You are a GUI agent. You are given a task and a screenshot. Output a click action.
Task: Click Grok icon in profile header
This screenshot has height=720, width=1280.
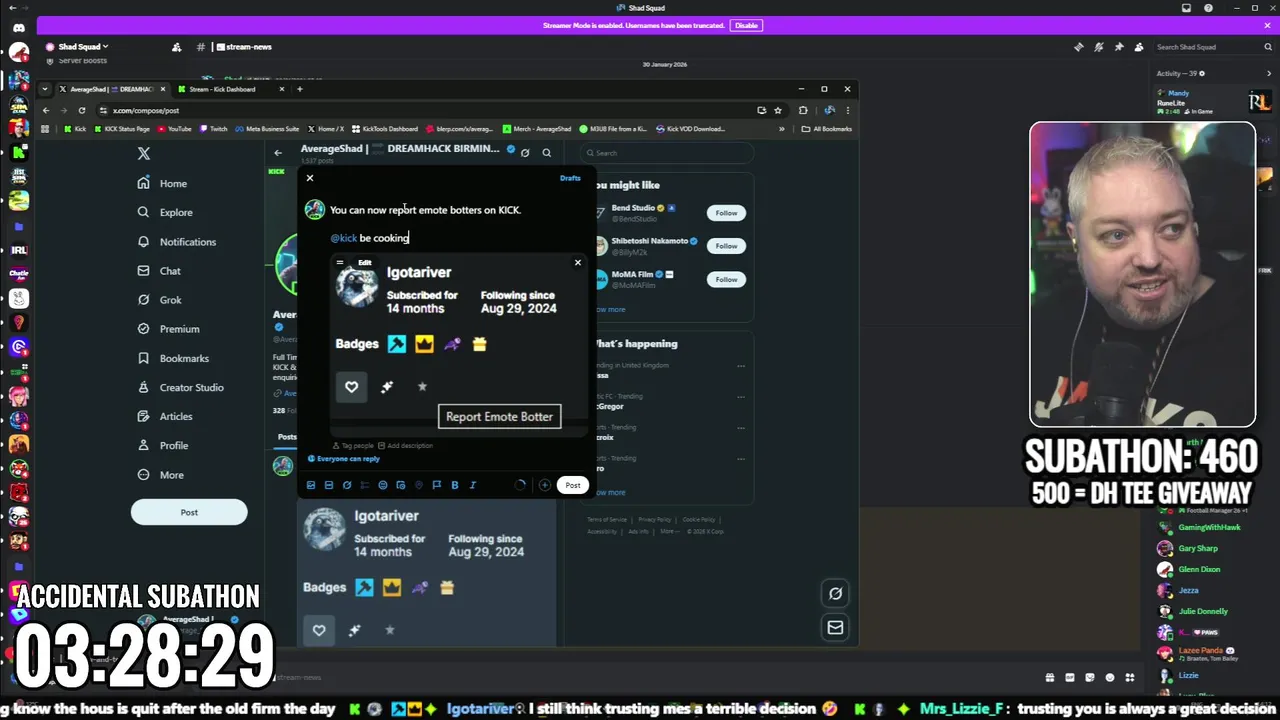(x=525, y=153)
